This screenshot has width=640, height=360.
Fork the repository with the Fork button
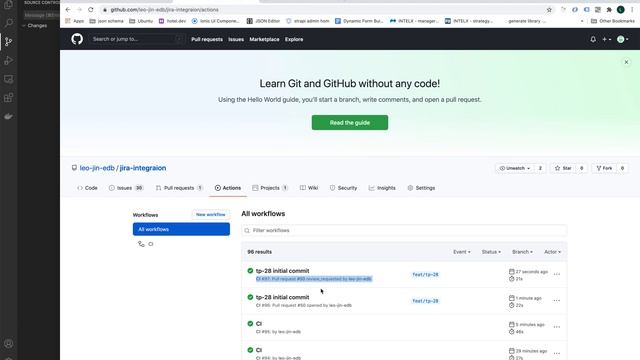(x=604, y=168)
